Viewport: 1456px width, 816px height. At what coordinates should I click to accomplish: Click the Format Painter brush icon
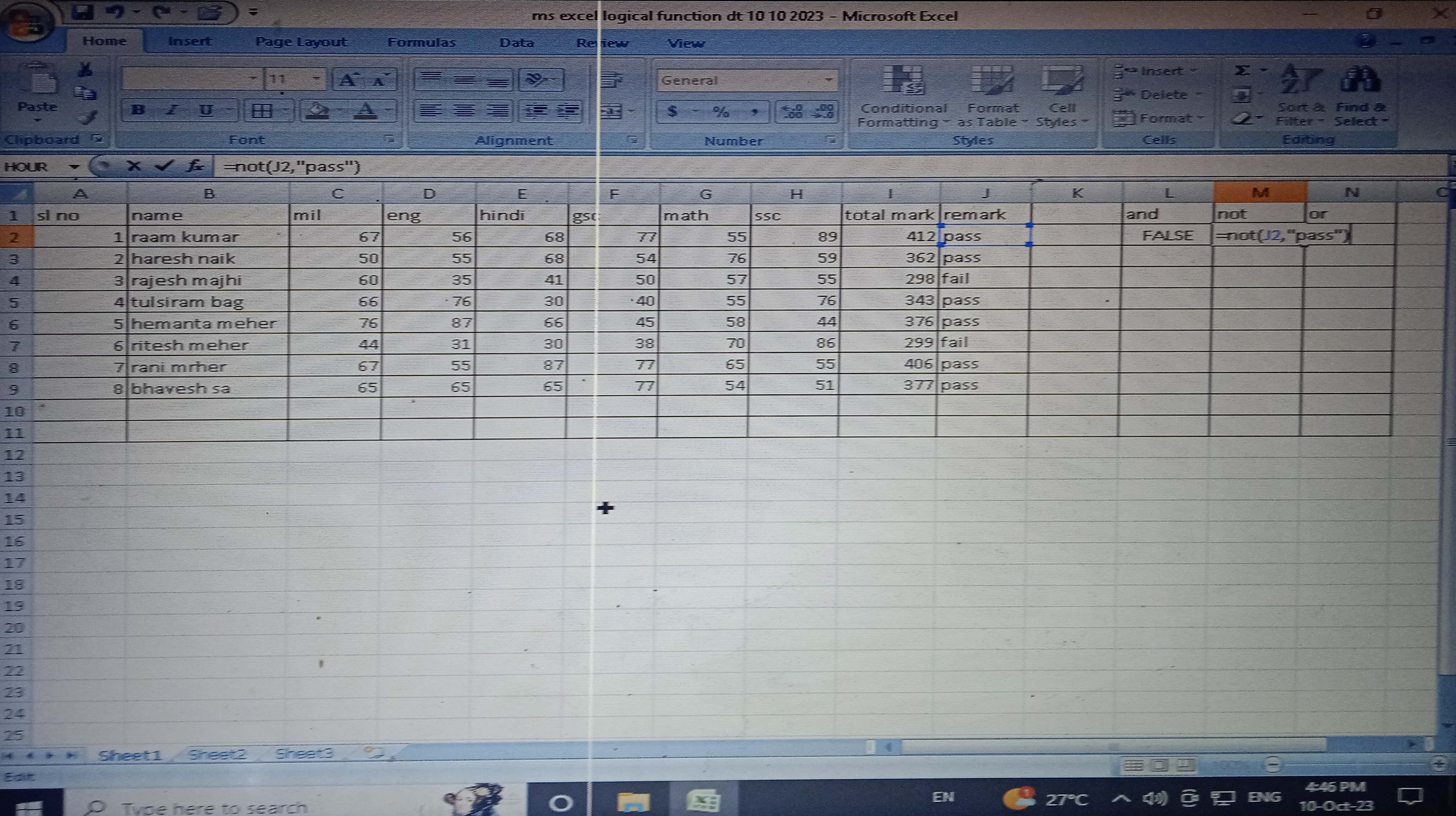click(86, 118)
